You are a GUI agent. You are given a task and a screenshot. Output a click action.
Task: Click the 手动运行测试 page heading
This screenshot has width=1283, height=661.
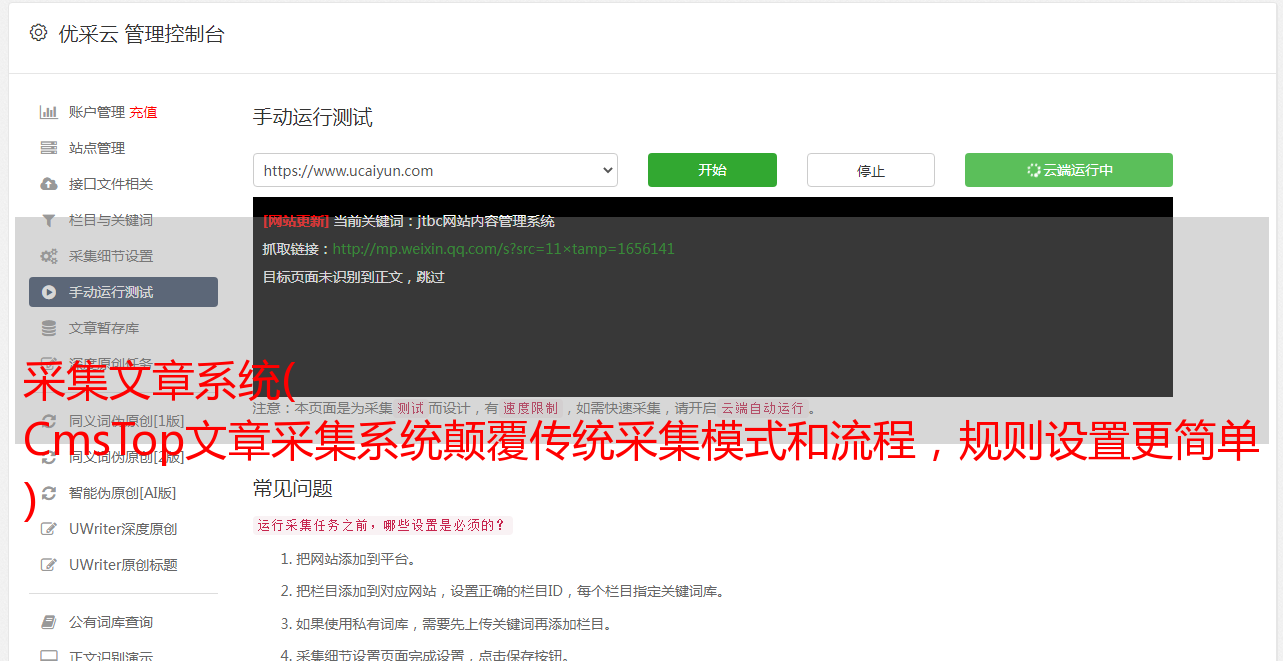(313, 117)
